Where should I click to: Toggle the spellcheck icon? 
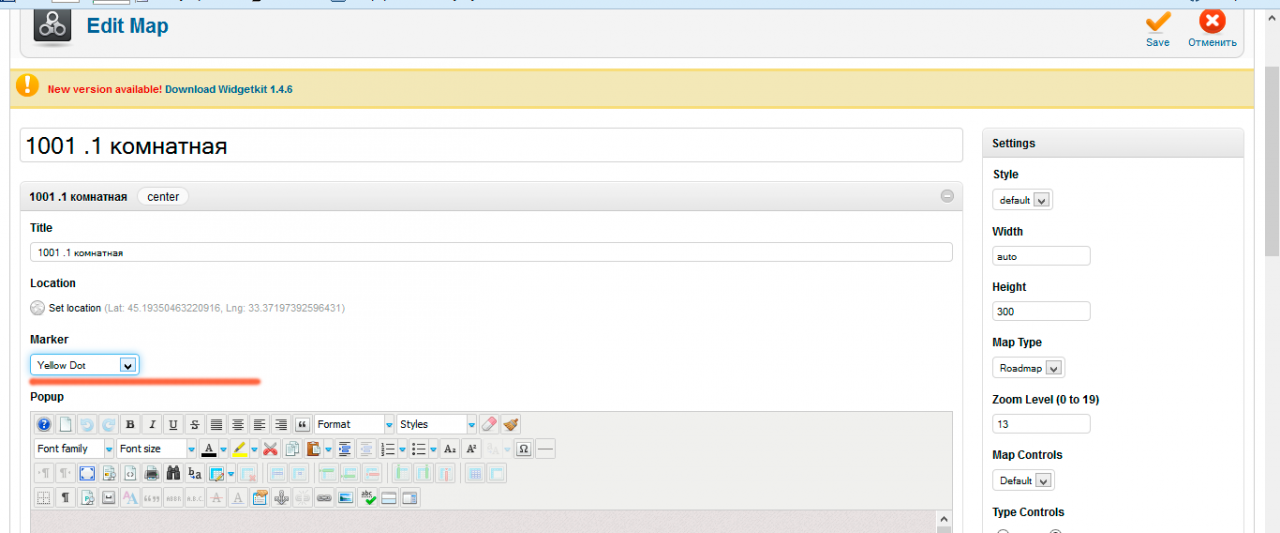click(x=368, y=497)
